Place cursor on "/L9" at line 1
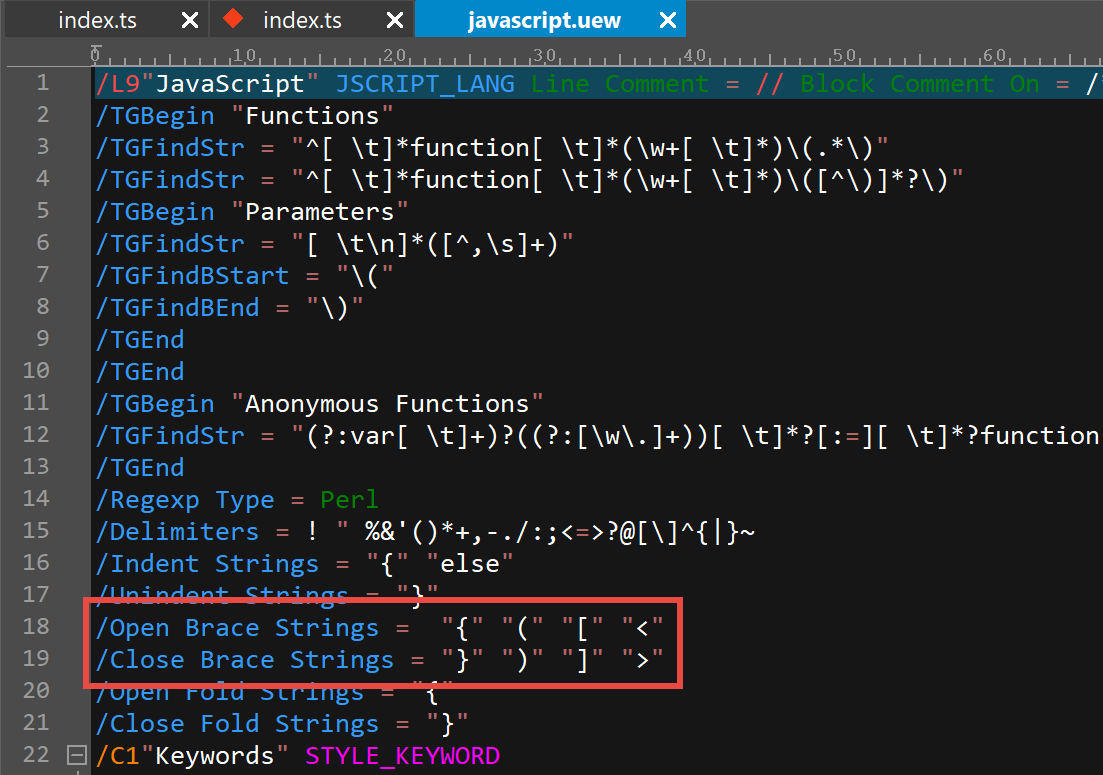The height and width of the screenshot is (775, 1103). pyautogui.click(x=118, y=84)
